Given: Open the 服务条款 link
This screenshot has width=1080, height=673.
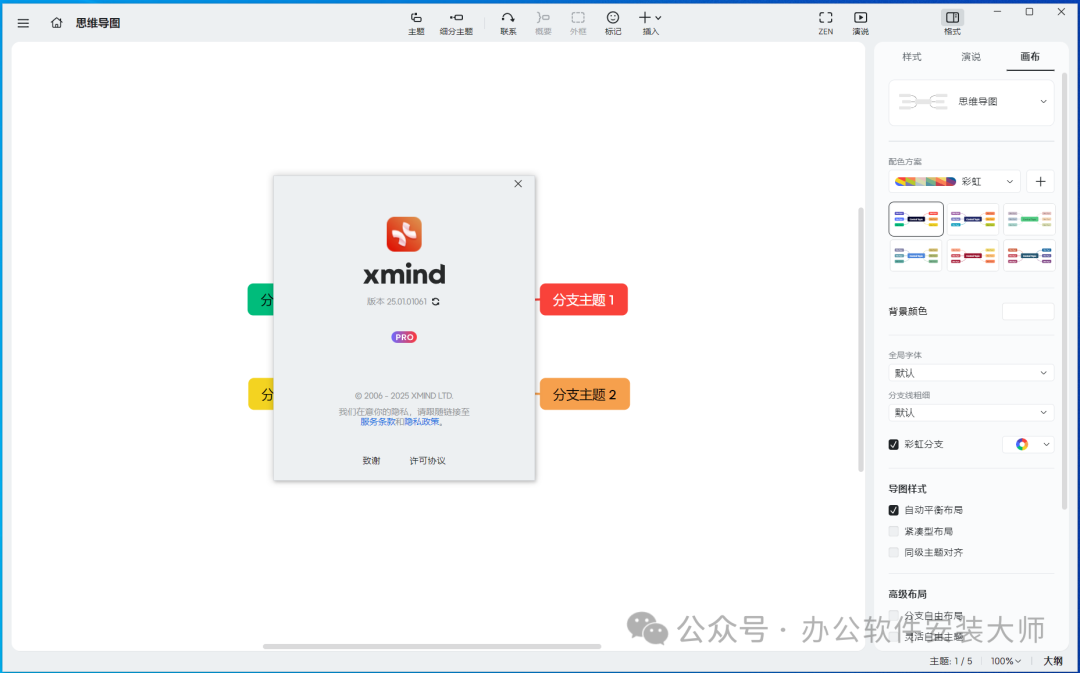Looking at the screenshot, I should point(377,422).
